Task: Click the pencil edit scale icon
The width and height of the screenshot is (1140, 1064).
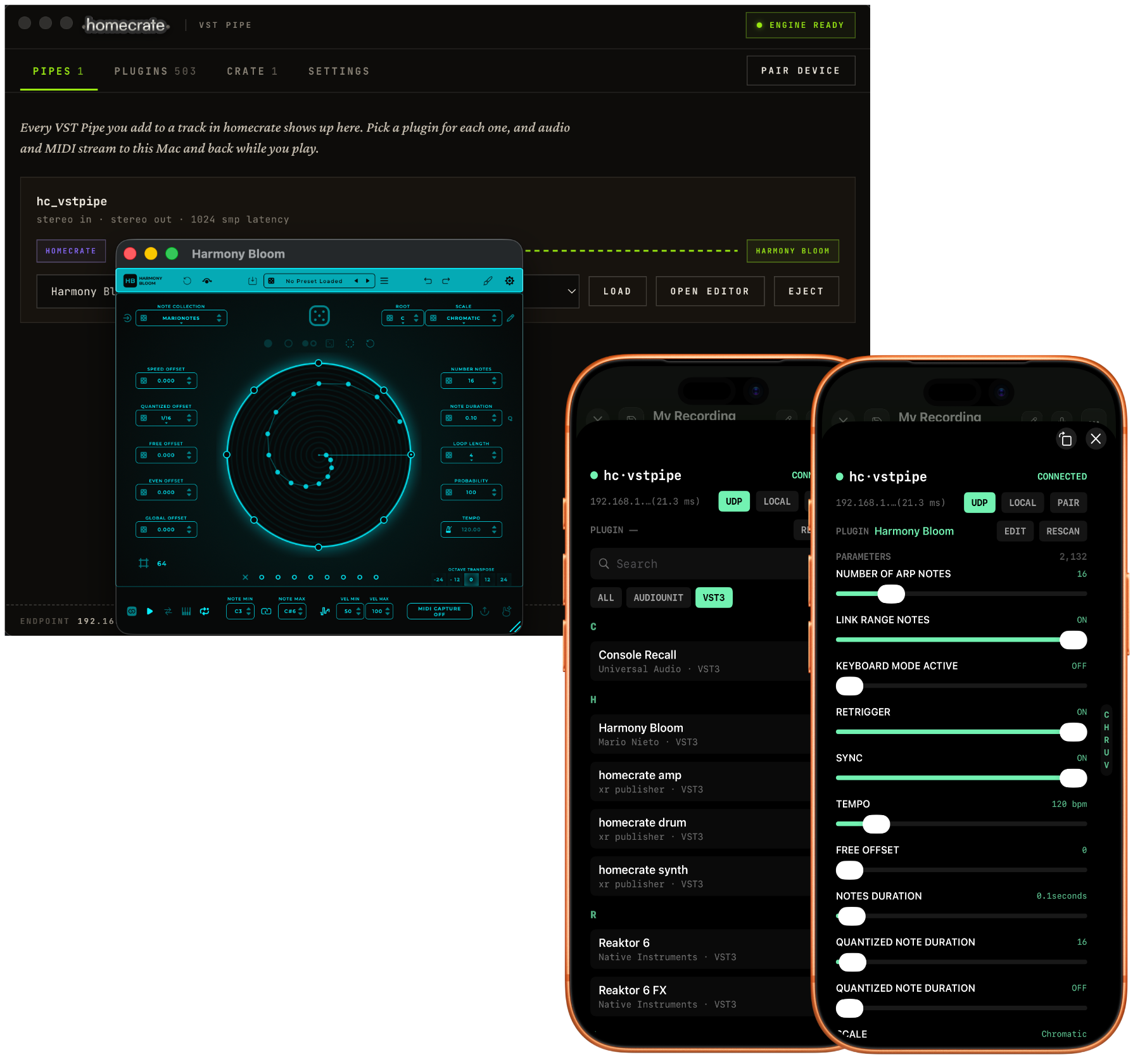Action: tap(510, 318)
